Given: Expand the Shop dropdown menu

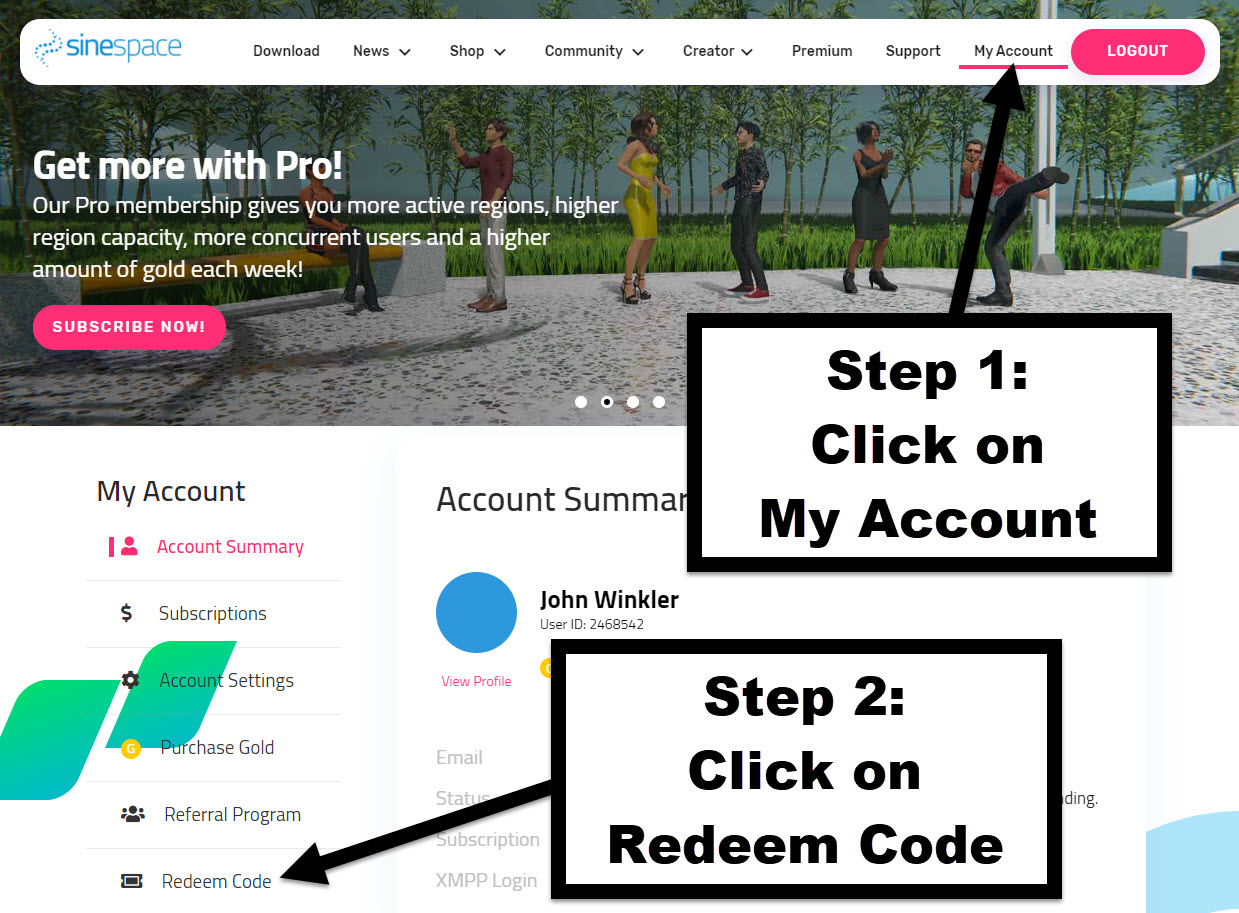Looking at the screenshot, I should pyautogui.click(x=478, y=51).
